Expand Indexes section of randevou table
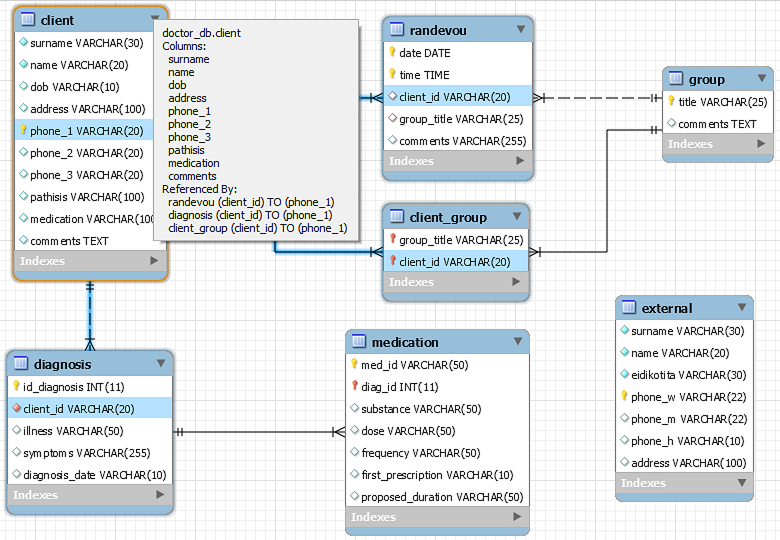This screenshot has height=540, width=780. click(520, 161)
